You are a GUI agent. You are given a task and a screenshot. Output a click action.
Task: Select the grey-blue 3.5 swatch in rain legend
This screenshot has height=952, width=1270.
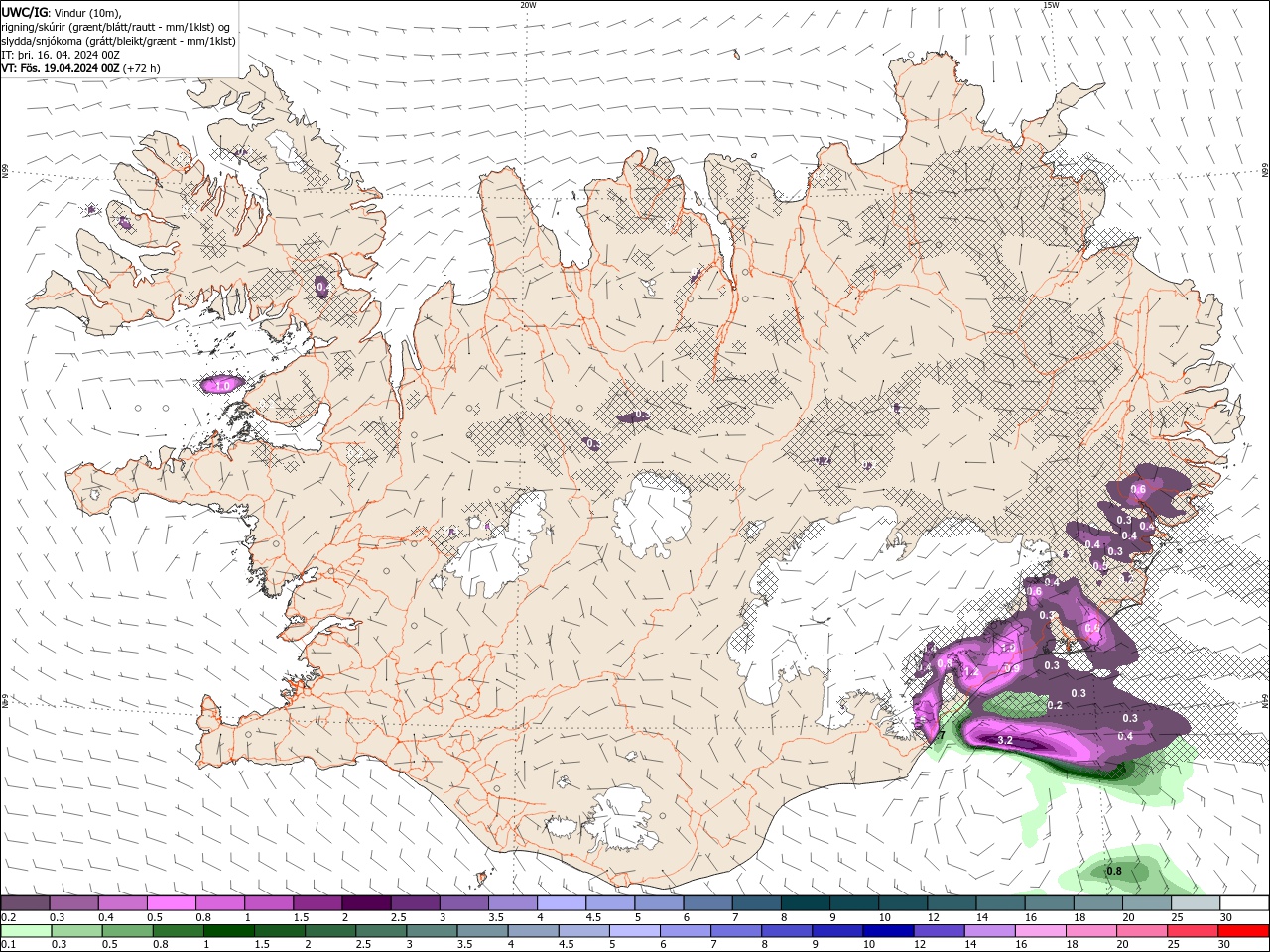[483, 931]
